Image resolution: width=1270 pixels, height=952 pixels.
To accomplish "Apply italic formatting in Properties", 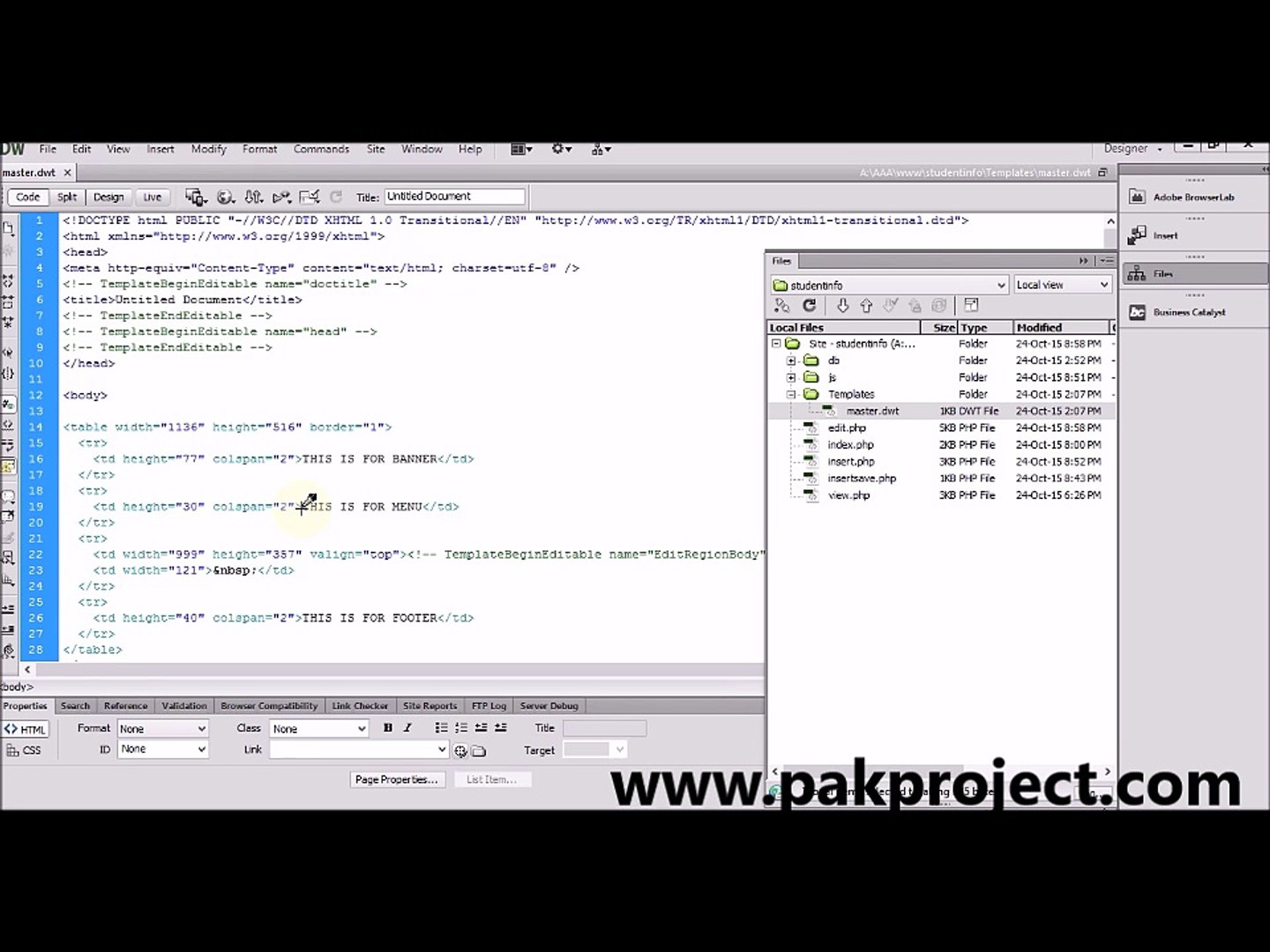I will tap(407, 728).
